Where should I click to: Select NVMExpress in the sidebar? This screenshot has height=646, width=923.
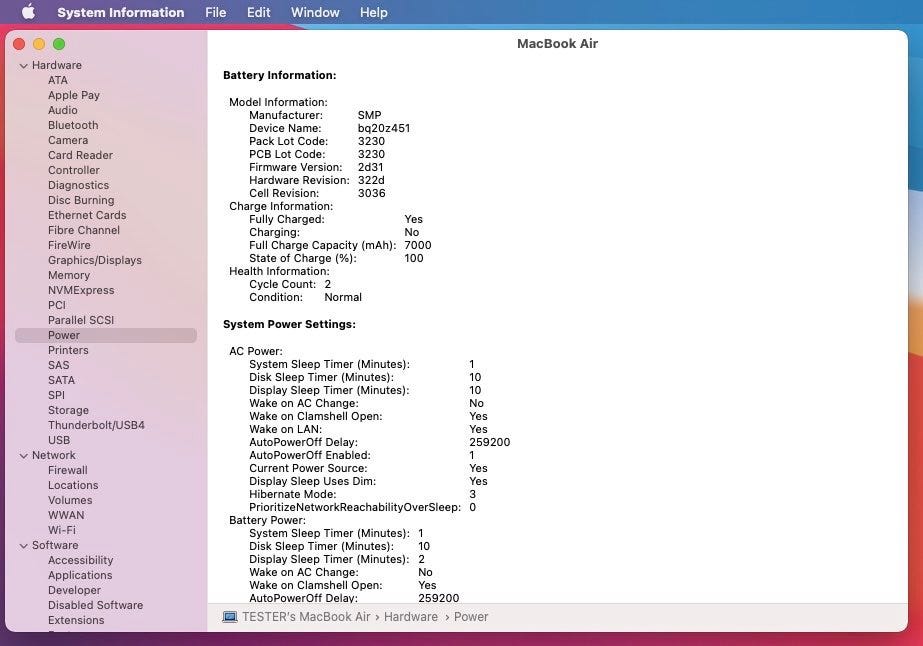pos(81,290)
